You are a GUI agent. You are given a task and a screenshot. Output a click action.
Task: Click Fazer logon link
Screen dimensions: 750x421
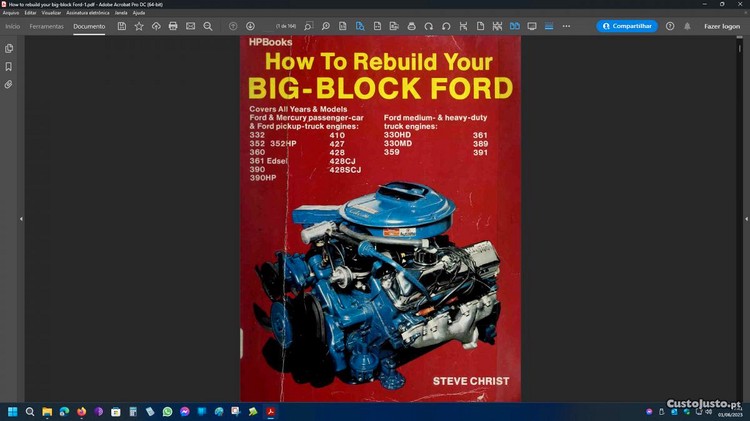721,26
